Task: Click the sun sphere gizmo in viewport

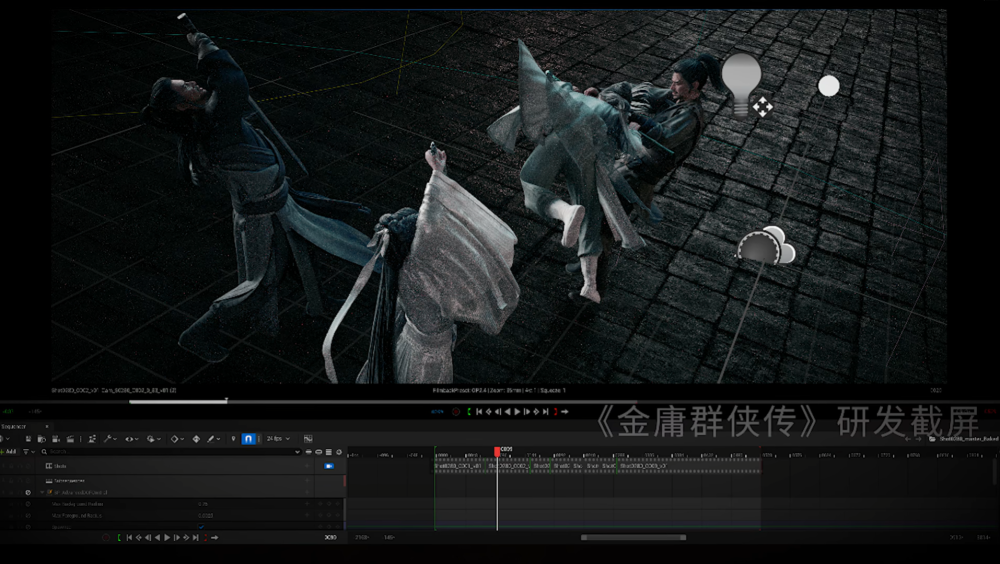Action: (x=828, y=86)
